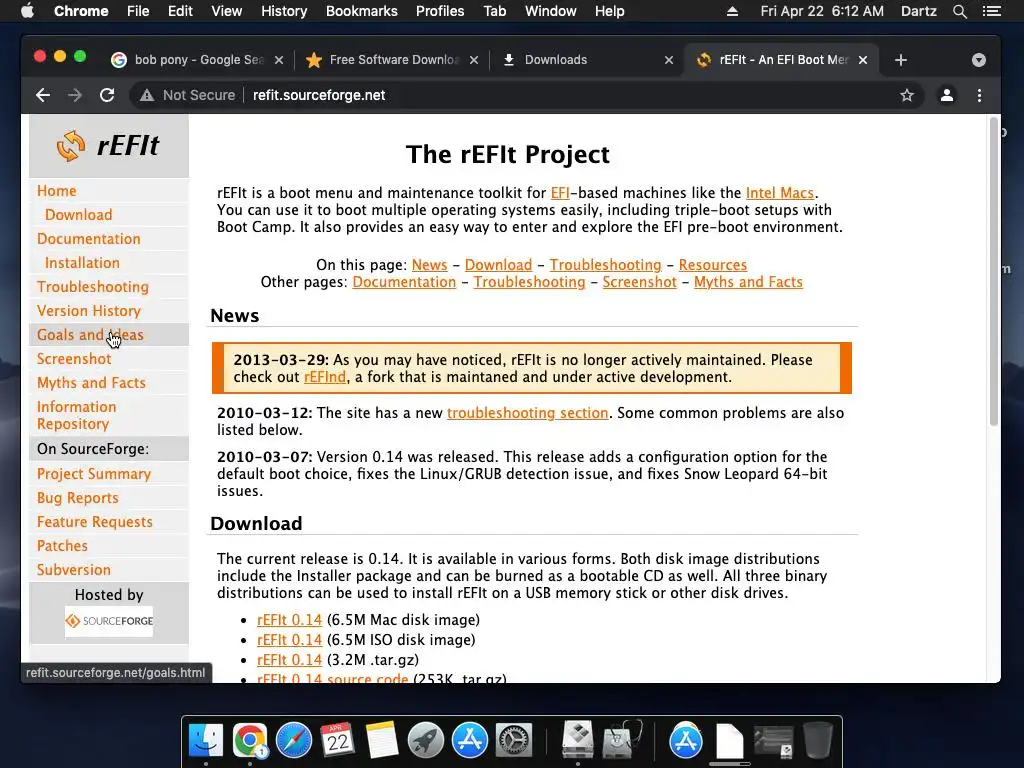This screenshot has height=768, width=1024.
Task: Close the Downloads tab
Action: (x=669, y=60)
